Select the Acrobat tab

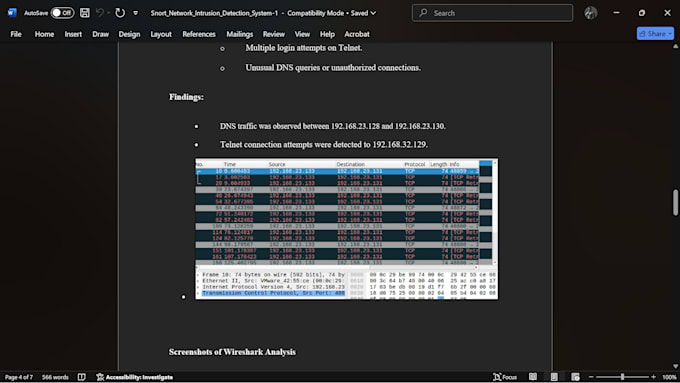(x=357, y=34)
